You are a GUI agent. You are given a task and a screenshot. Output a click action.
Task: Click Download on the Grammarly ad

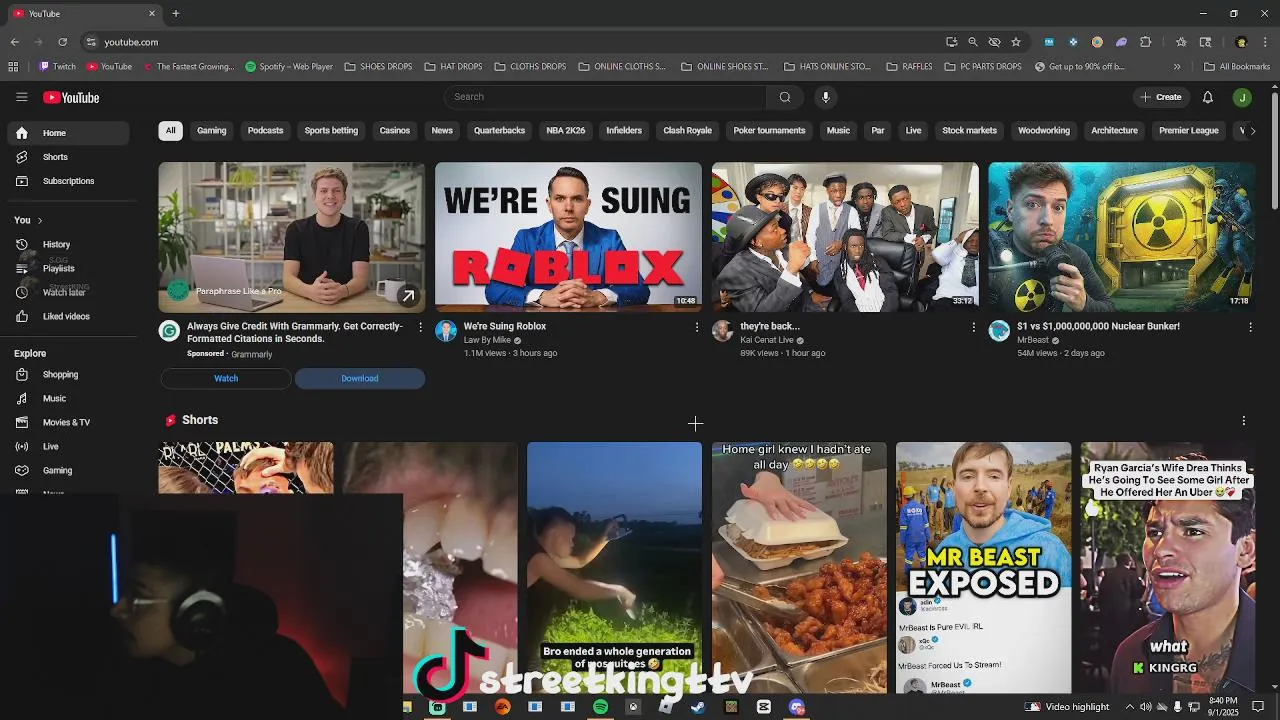click(x=359, y=378)
